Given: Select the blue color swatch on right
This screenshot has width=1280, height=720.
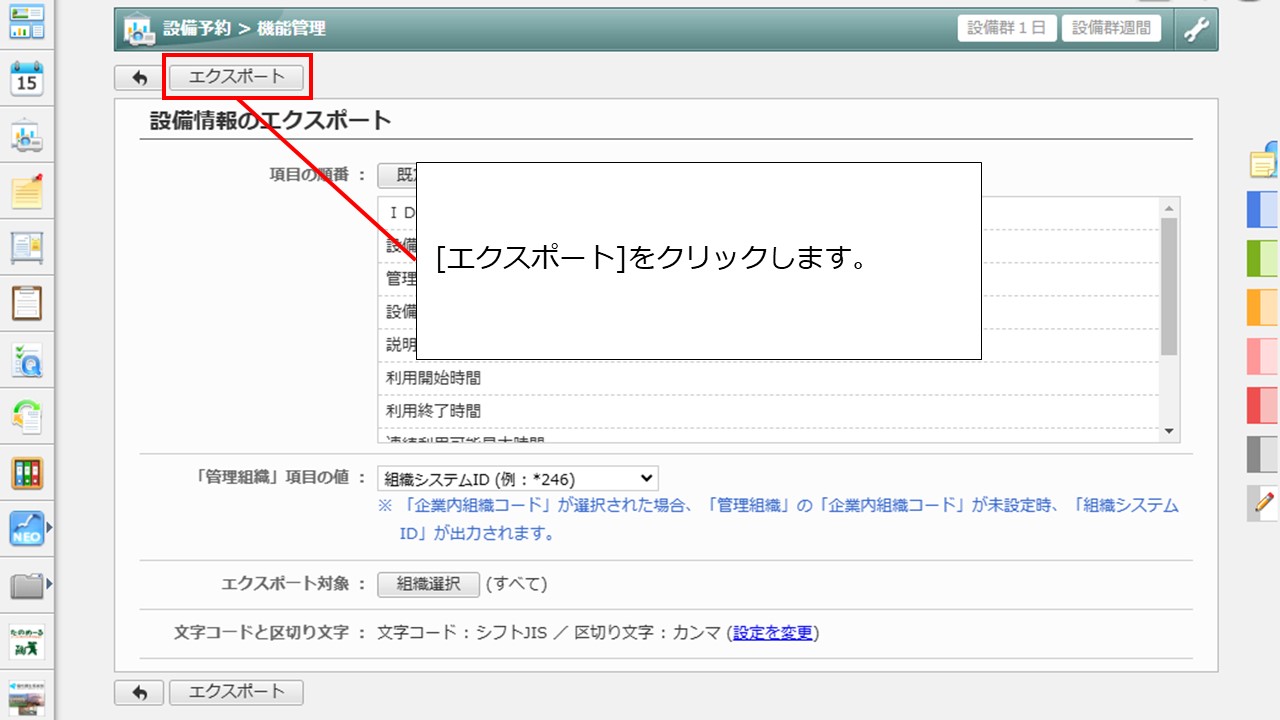Looking at the screenshot, I should point(1263,210).
